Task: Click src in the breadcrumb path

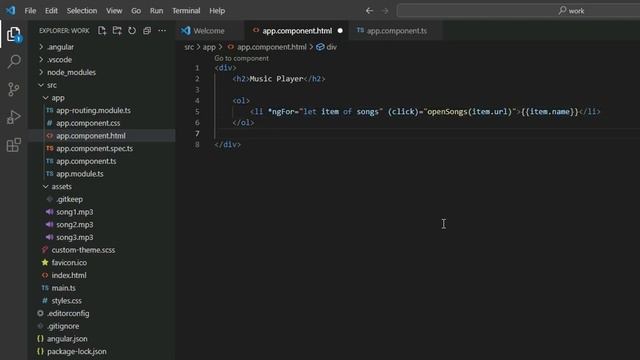Action: (189, 47)
